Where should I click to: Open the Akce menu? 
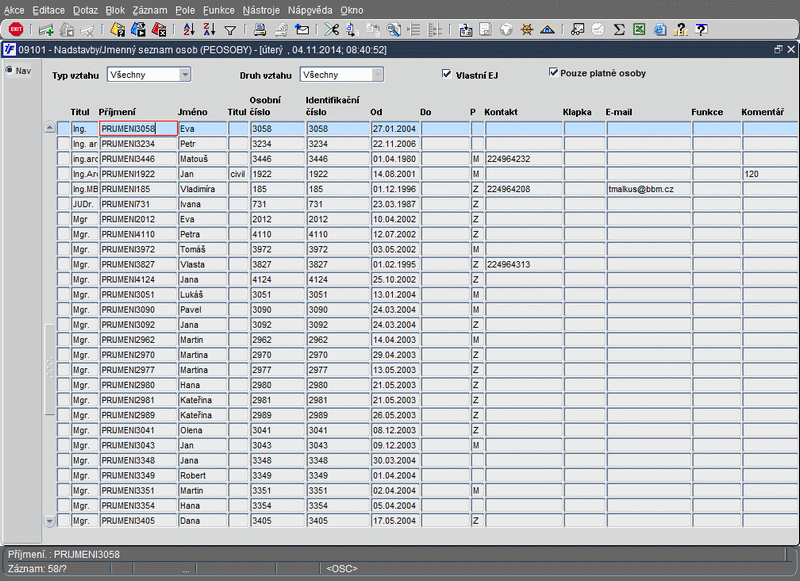(x=14, y=10)
